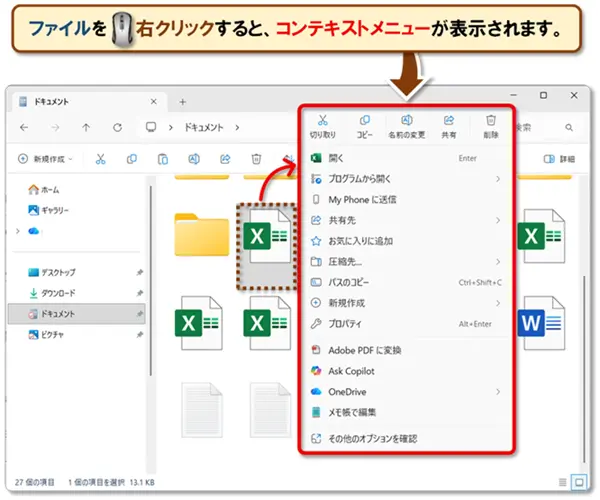The height and width of the screenshot is (500, 600).
Task: Open デスクトップ in the sidebar
Action: 52,272
